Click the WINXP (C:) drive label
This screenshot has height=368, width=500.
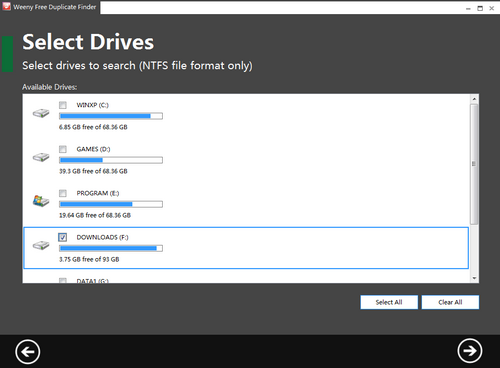coord(93,105)
